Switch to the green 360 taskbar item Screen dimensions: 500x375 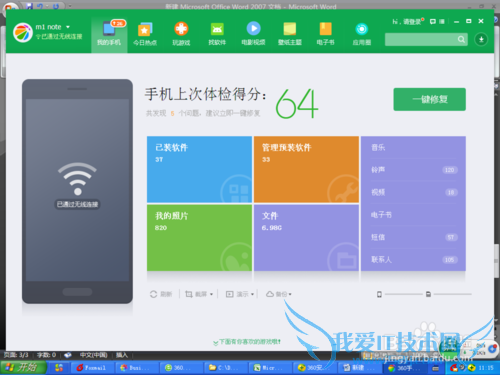coord(182,368)
